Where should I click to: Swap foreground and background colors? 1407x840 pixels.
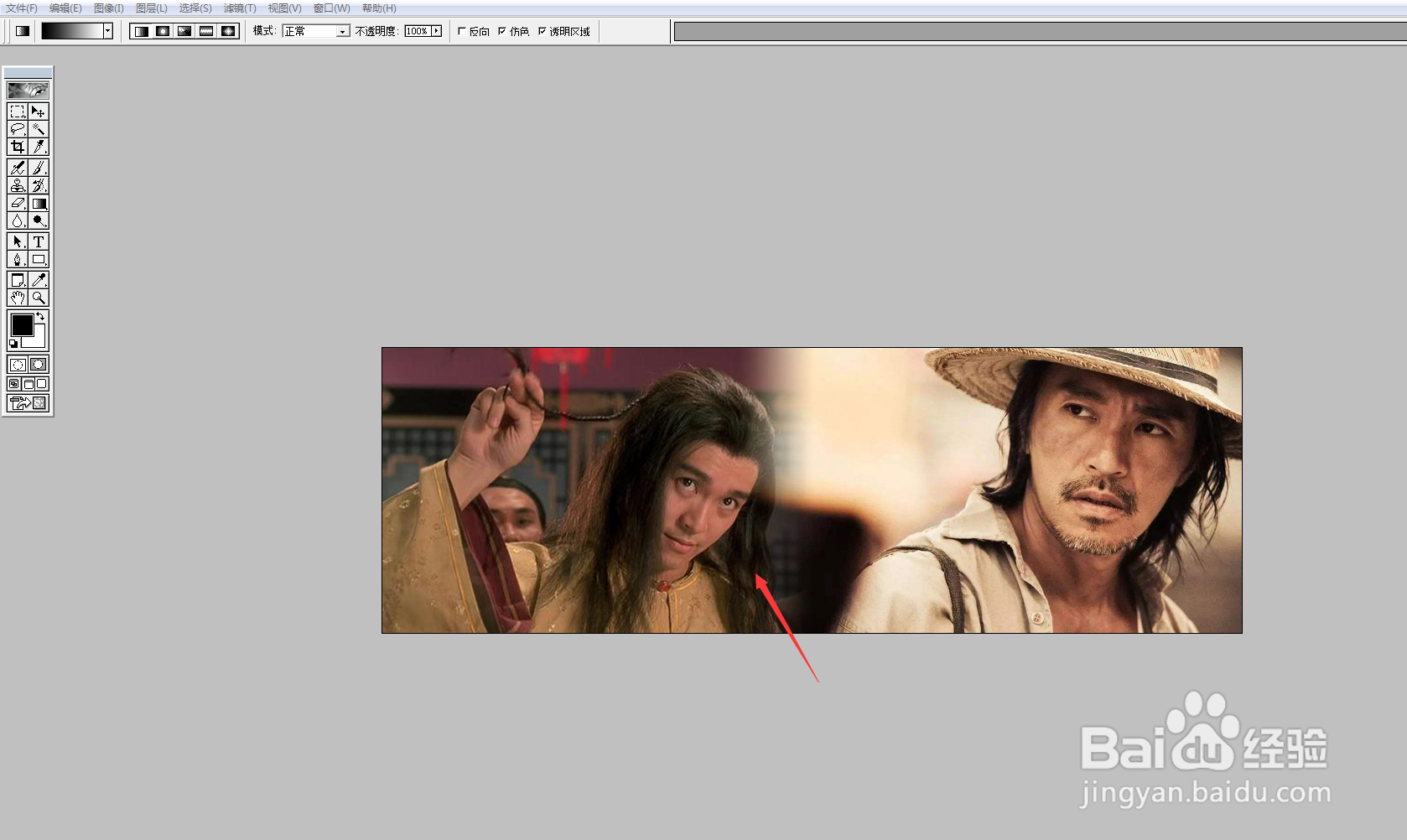pyautogui.click(x=40, y=316)
